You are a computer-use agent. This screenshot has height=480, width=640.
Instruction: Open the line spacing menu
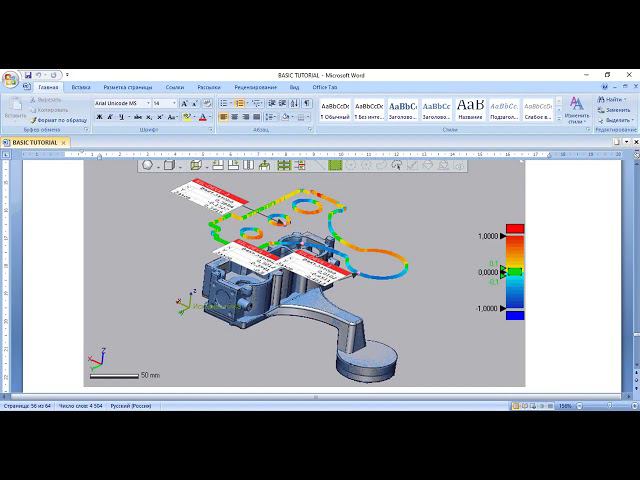point(270,117)
